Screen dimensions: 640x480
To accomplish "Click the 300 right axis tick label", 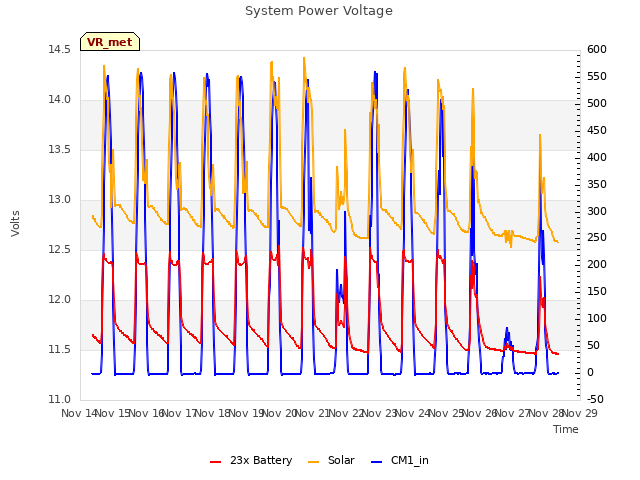I will tap(597, 211).
